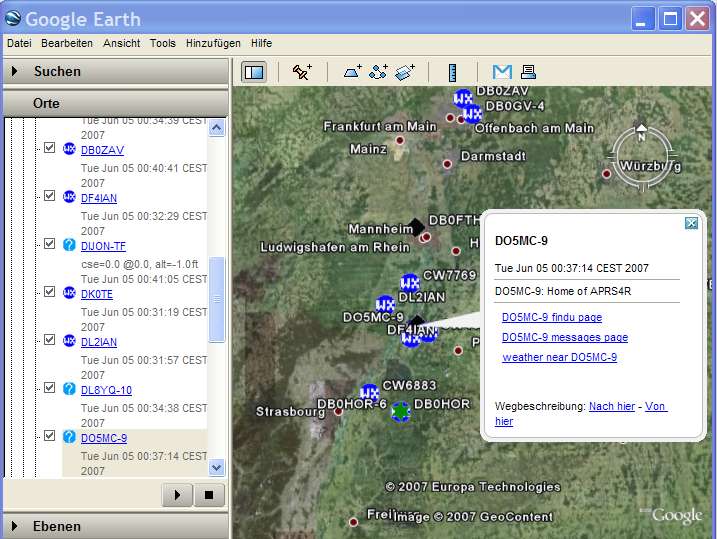Add a polygon from the toolbar
717x539 pixels.
(353, 72)
